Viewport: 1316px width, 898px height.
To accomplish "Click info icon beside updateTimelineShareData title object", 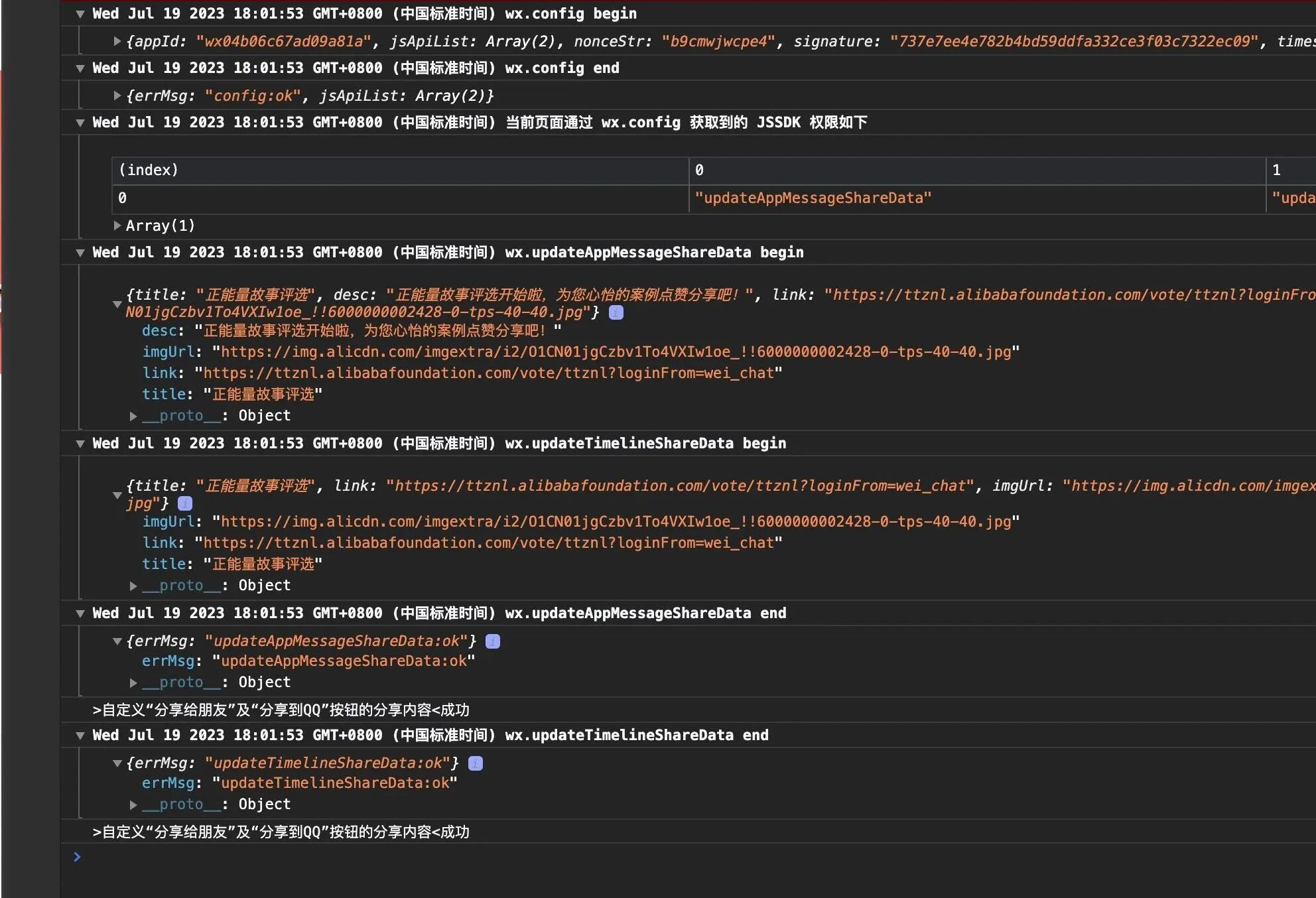I will tap(186, 503).
